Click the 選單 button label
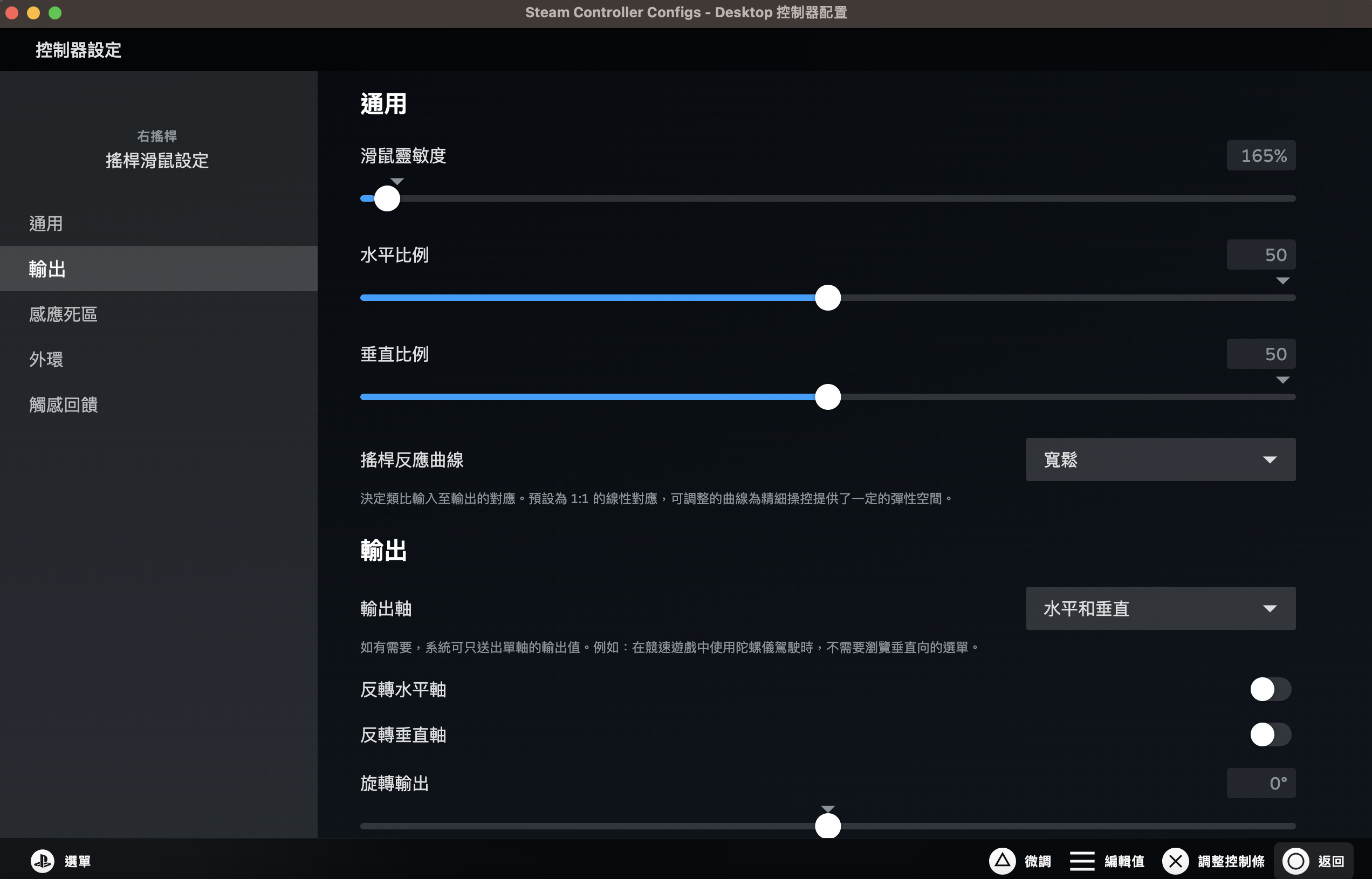Image resolution: width=1372 pixels, height=879 pixels. pos(78,861)
